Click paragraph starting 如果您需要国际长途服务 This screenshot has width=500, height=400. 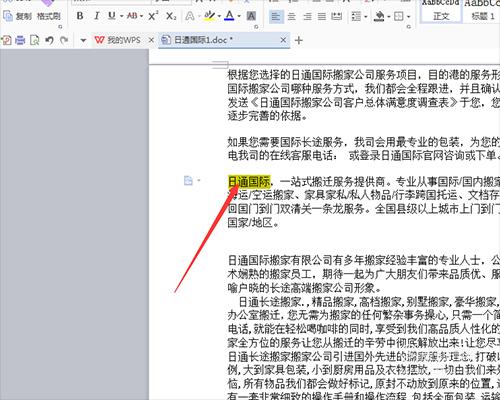[x=364, y=149]
